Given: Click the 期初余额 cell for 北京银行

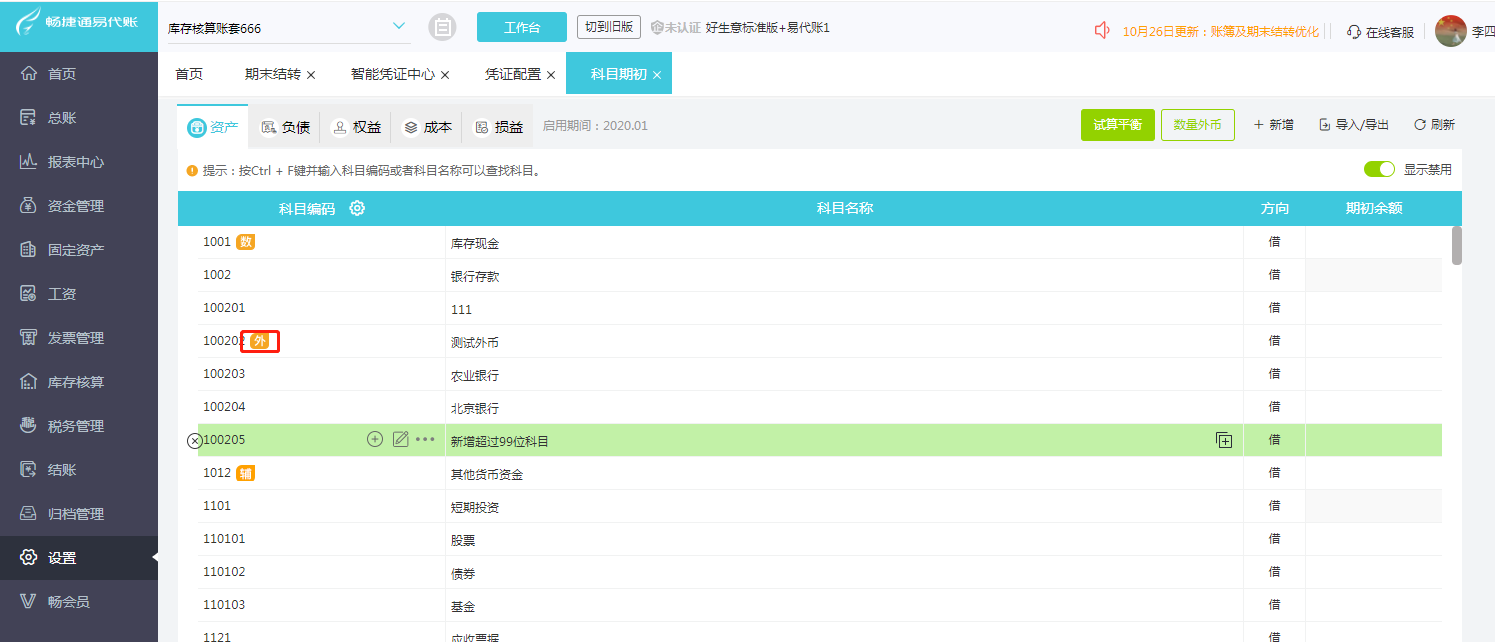Looking at the screenshot, I should point(1374,407).
